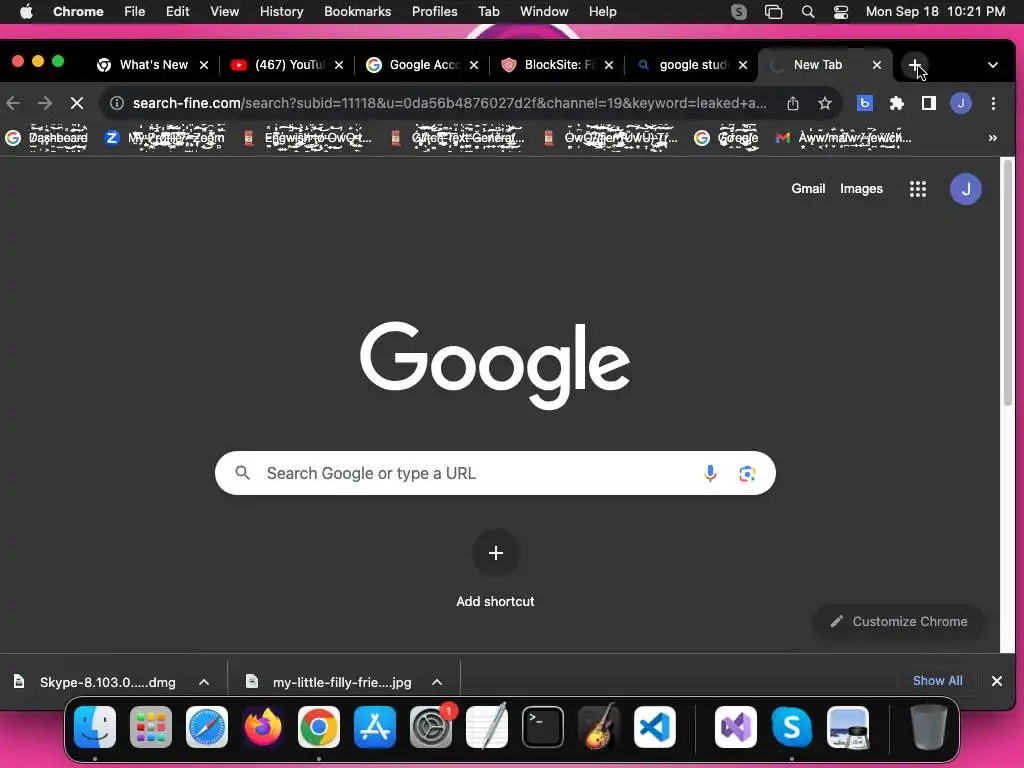Click the address bar URL
Viewport: 1024px width, 768px height.
(449, 103)
